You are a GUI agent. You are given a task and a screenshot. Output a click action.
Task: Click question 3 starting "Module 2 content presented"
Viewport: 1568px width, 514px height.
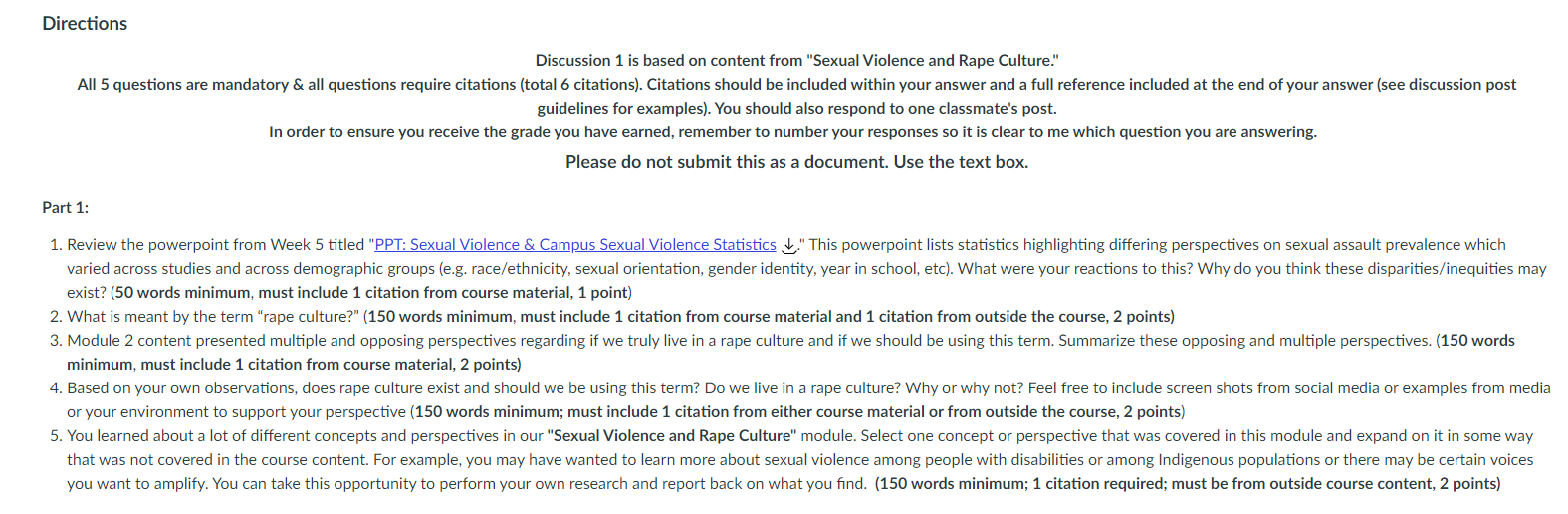(x=790, y=353)
